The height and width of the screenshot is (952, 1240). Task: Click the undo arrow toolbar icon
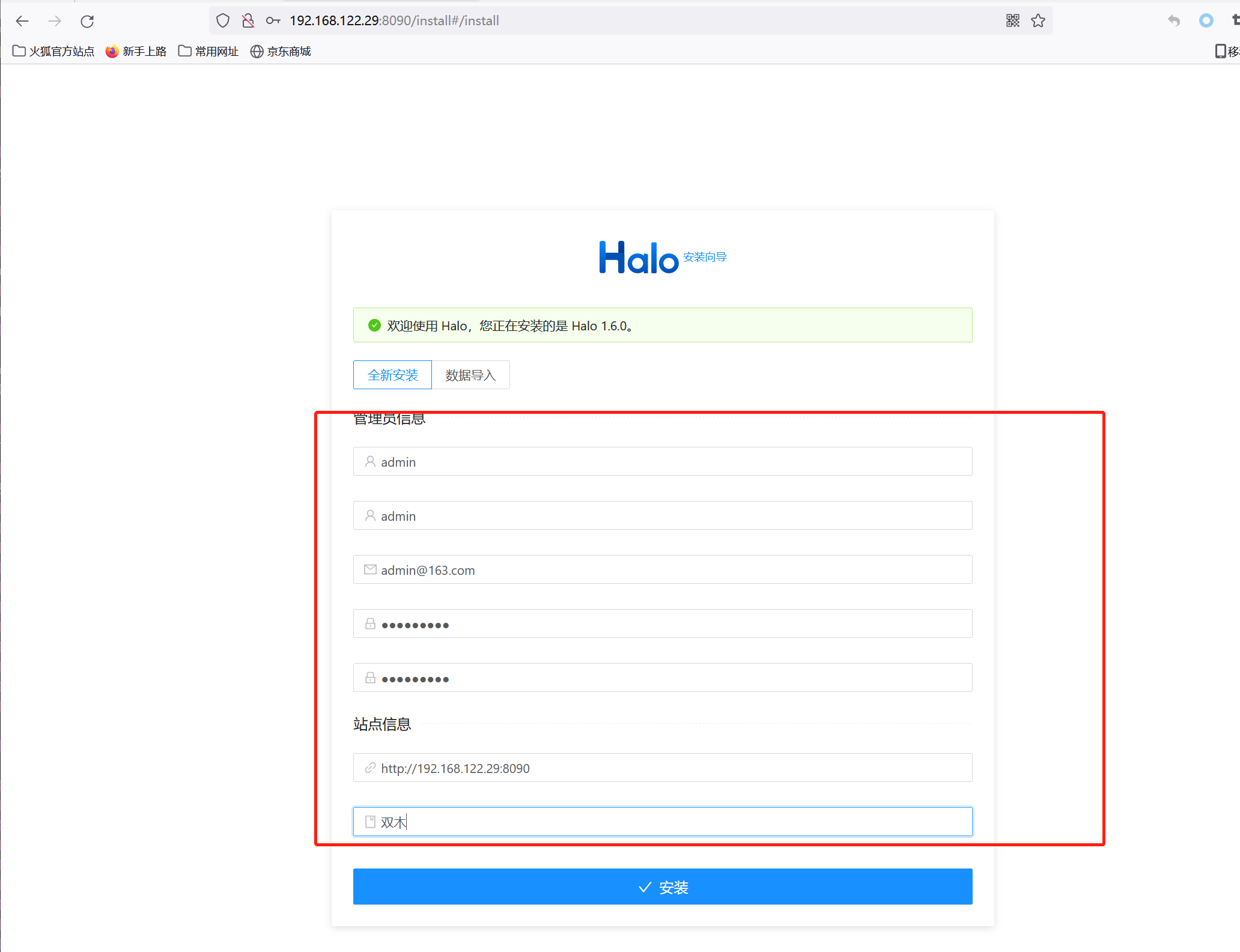tap(1173, 21)
